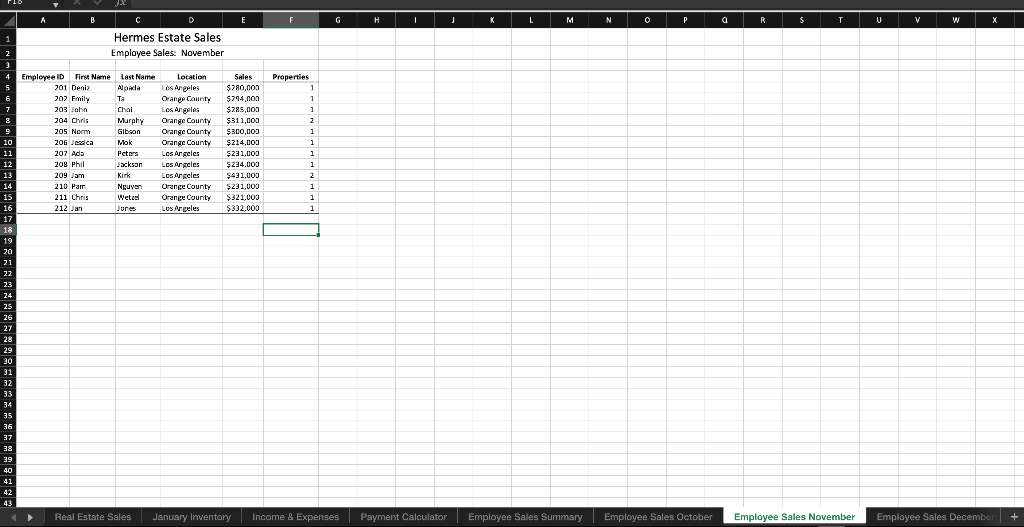Click the fx Insert Function icon
Screen dimensions: 1024x527
(x=120, y=3)
